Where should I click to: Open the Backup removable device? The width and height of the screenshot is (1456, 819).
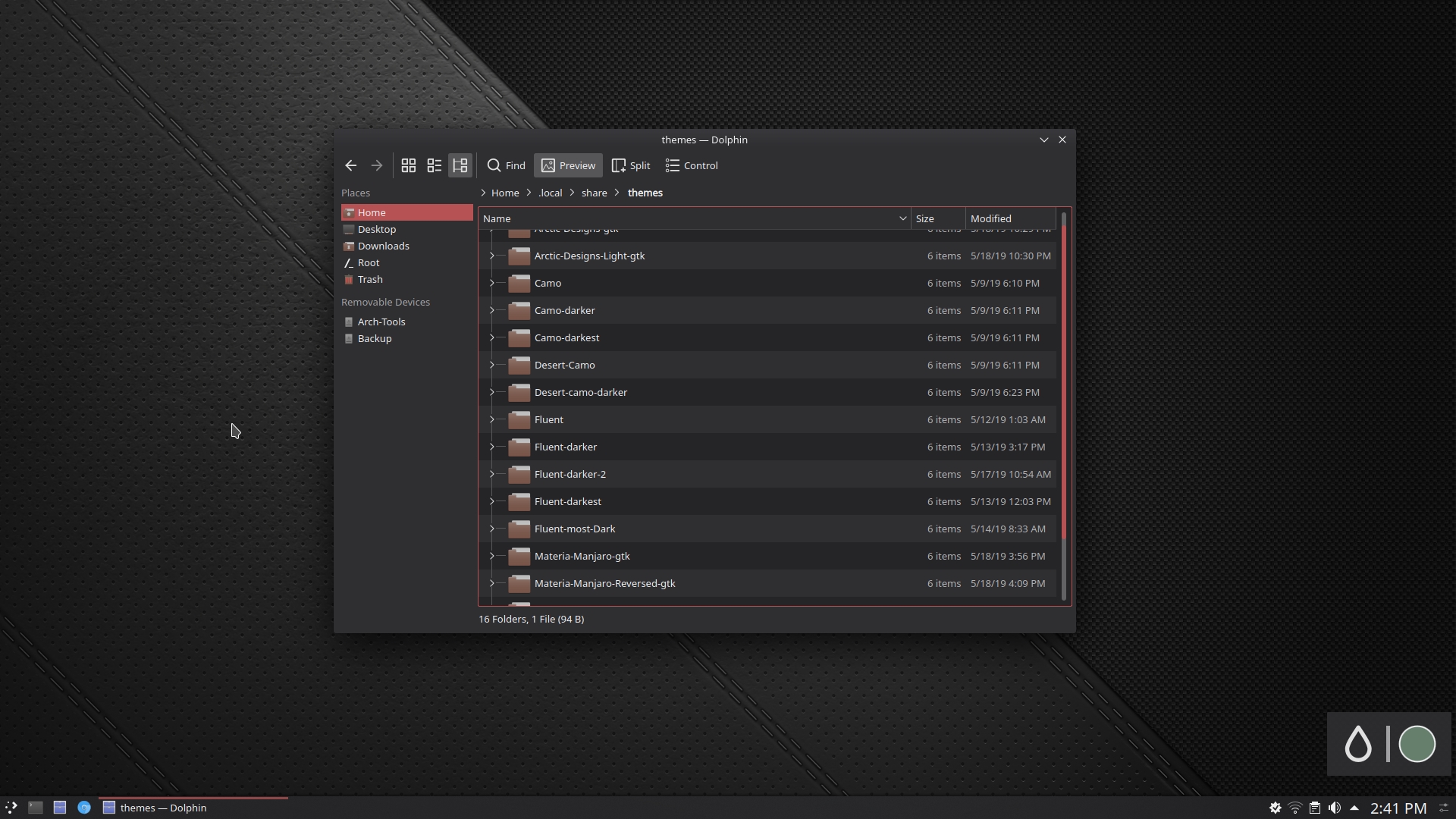pos(406,338)
